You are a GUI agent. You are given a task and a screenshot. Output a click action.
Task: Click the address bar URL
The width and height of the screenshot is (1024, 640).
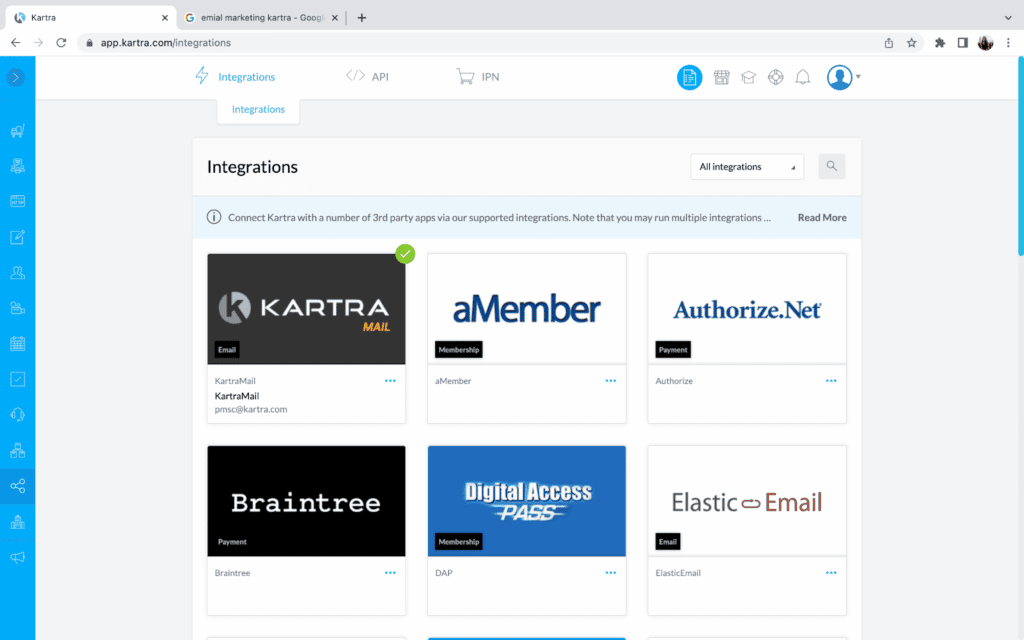point(165,42)
